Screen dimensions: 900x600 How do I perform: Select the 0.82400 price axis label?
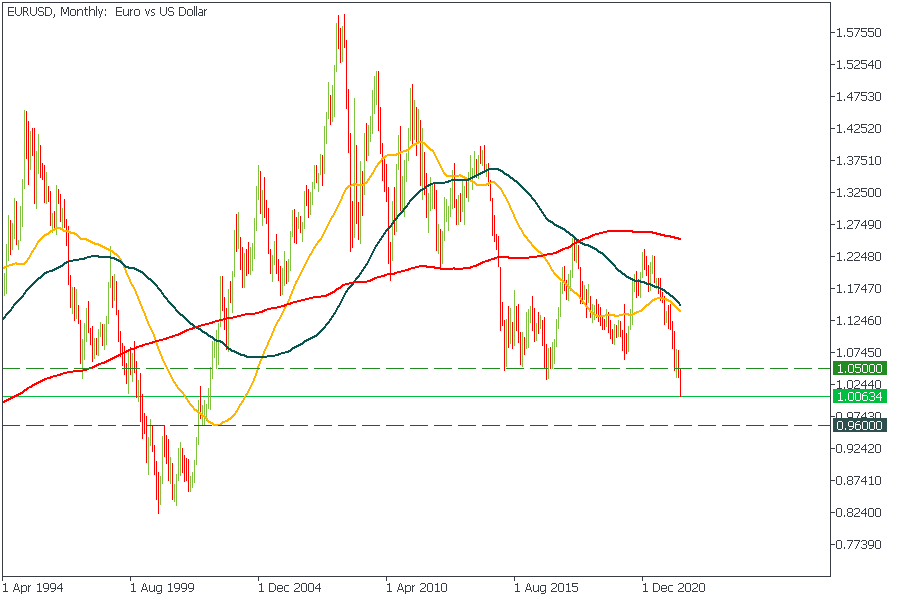coord(858,513)
